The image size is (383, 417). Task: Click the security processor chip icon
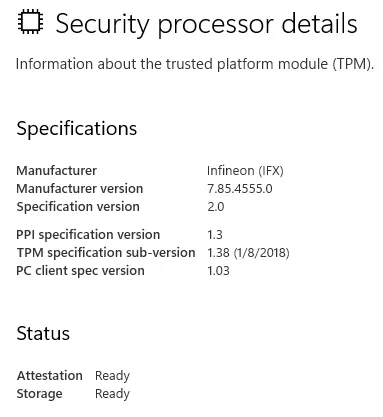pos(30,22)
